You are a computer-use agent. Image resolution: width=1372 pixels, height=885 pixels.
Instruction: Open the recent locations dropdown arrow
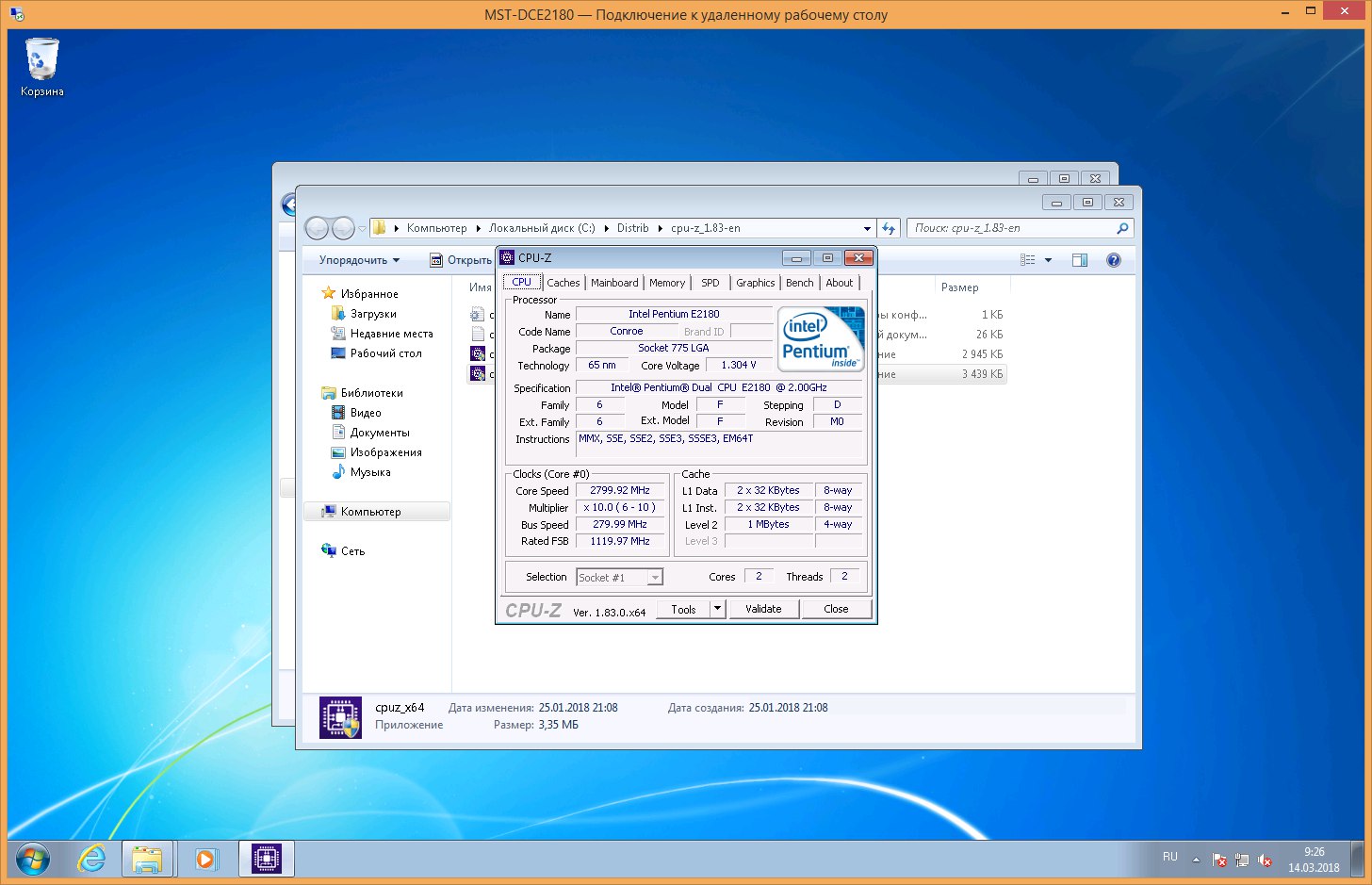coord(362,229)
